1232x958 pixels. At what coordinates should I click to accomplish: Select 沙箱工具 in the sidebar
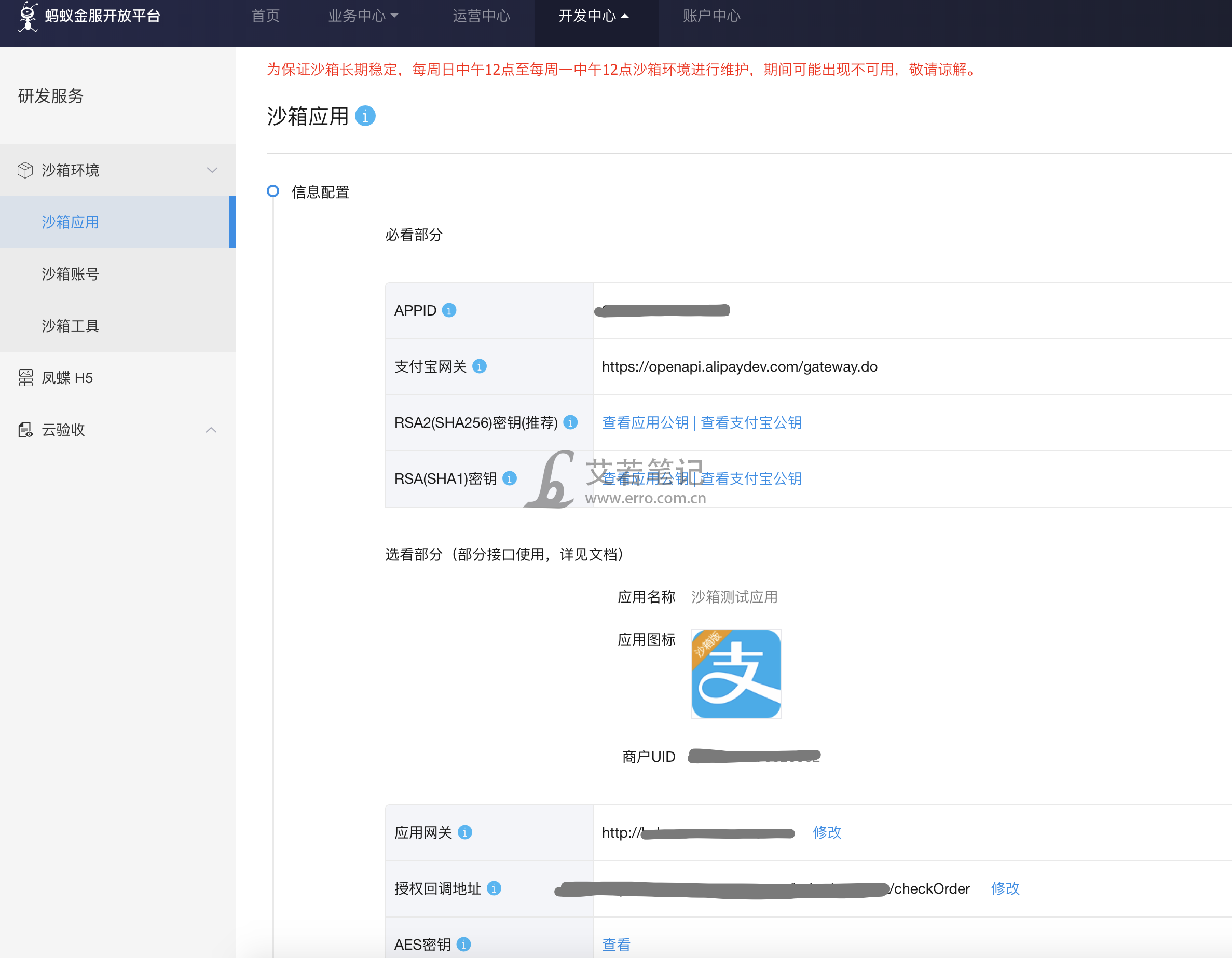(x=117, y=326)
